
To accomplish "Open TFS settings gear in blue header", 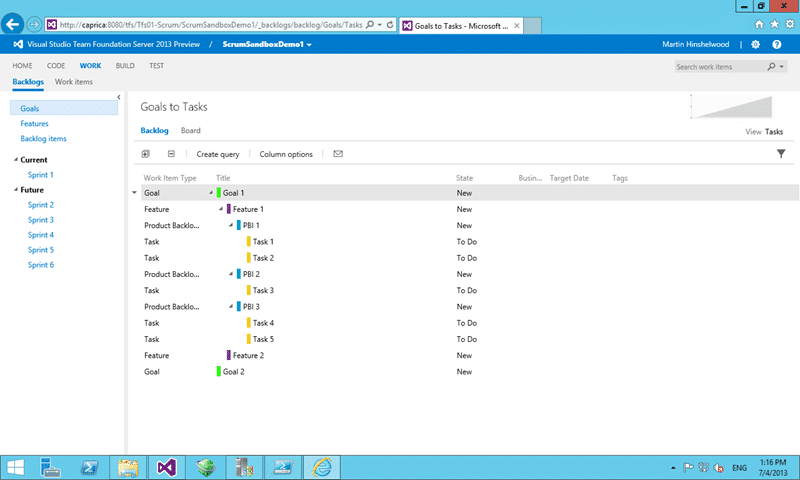I will click(756, 44).
